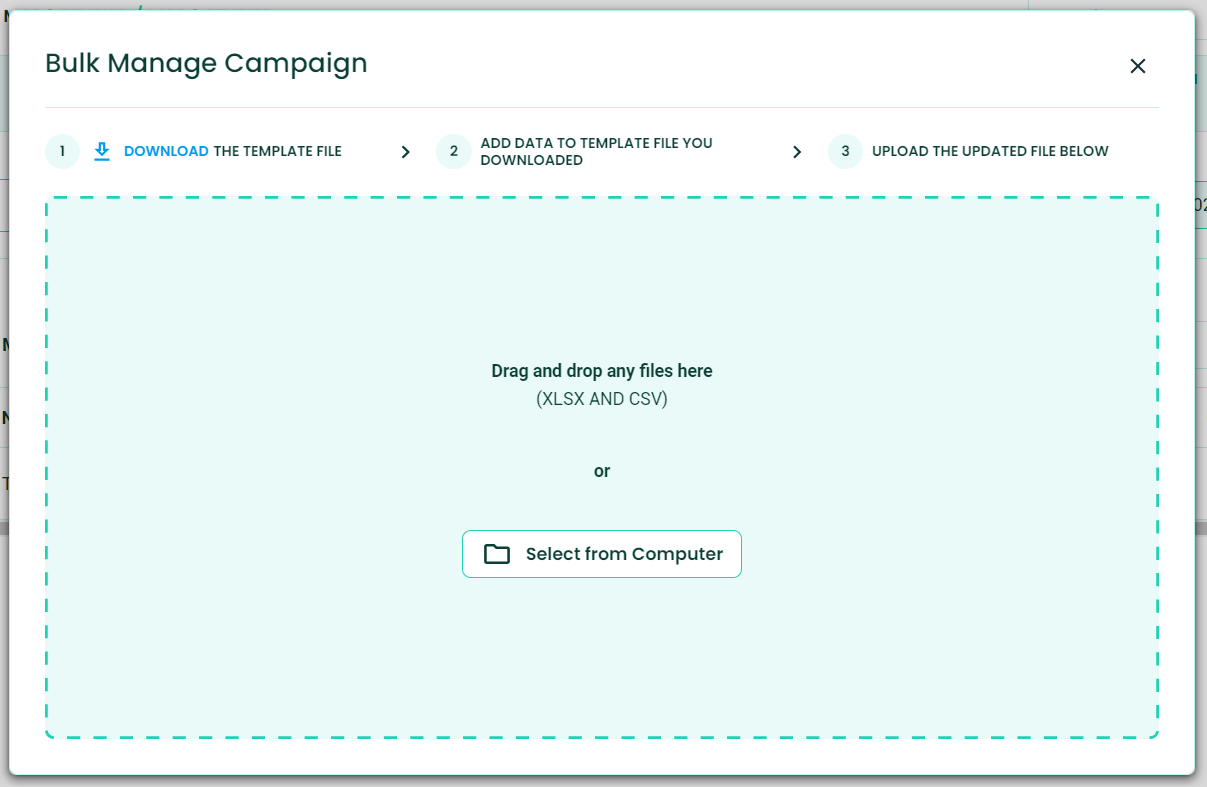The height and width of the screenshot is (787, 1207).
Task: Click the horizontal divider under dialog title
Action: click(602, 107)
